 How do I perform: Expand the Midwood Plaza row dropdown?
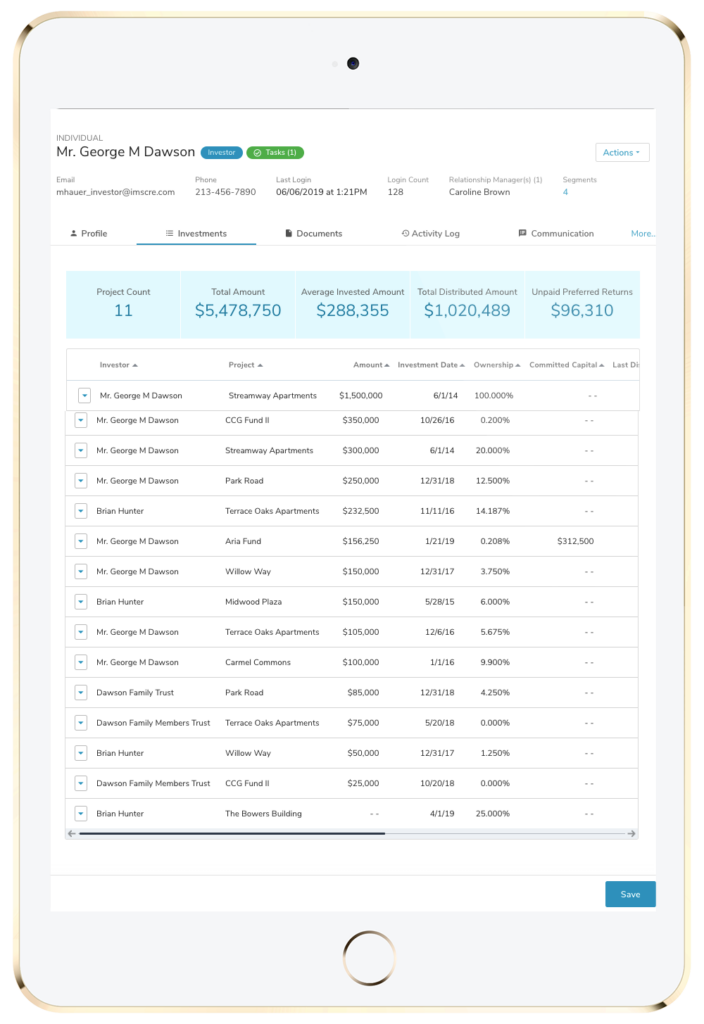tap(81, 602)
